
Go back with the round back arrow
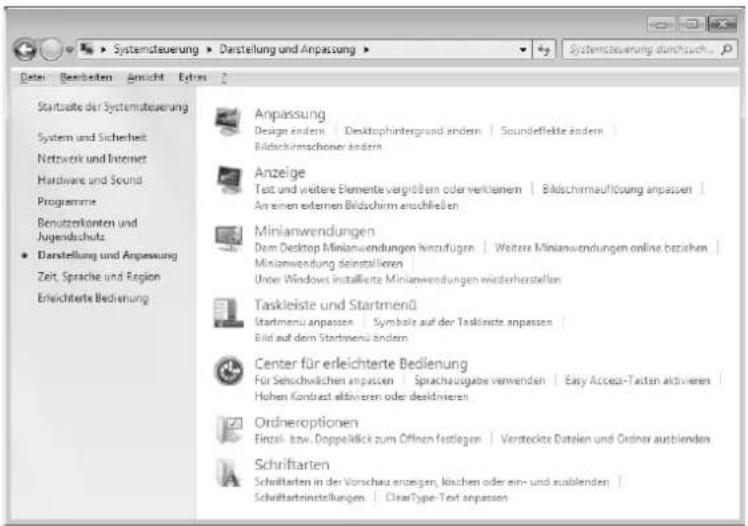[x=25, y=49]
